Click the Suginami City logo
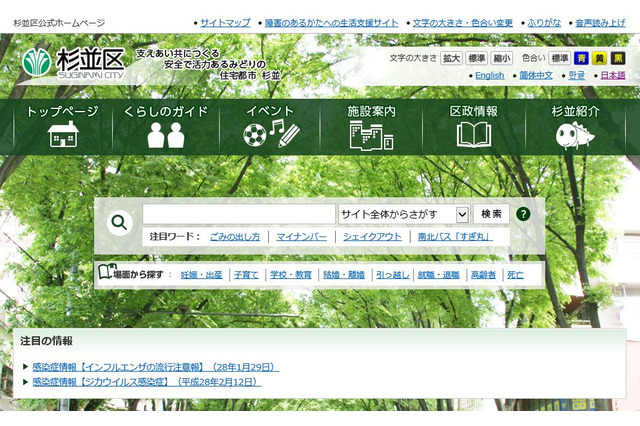 (73, 63)
